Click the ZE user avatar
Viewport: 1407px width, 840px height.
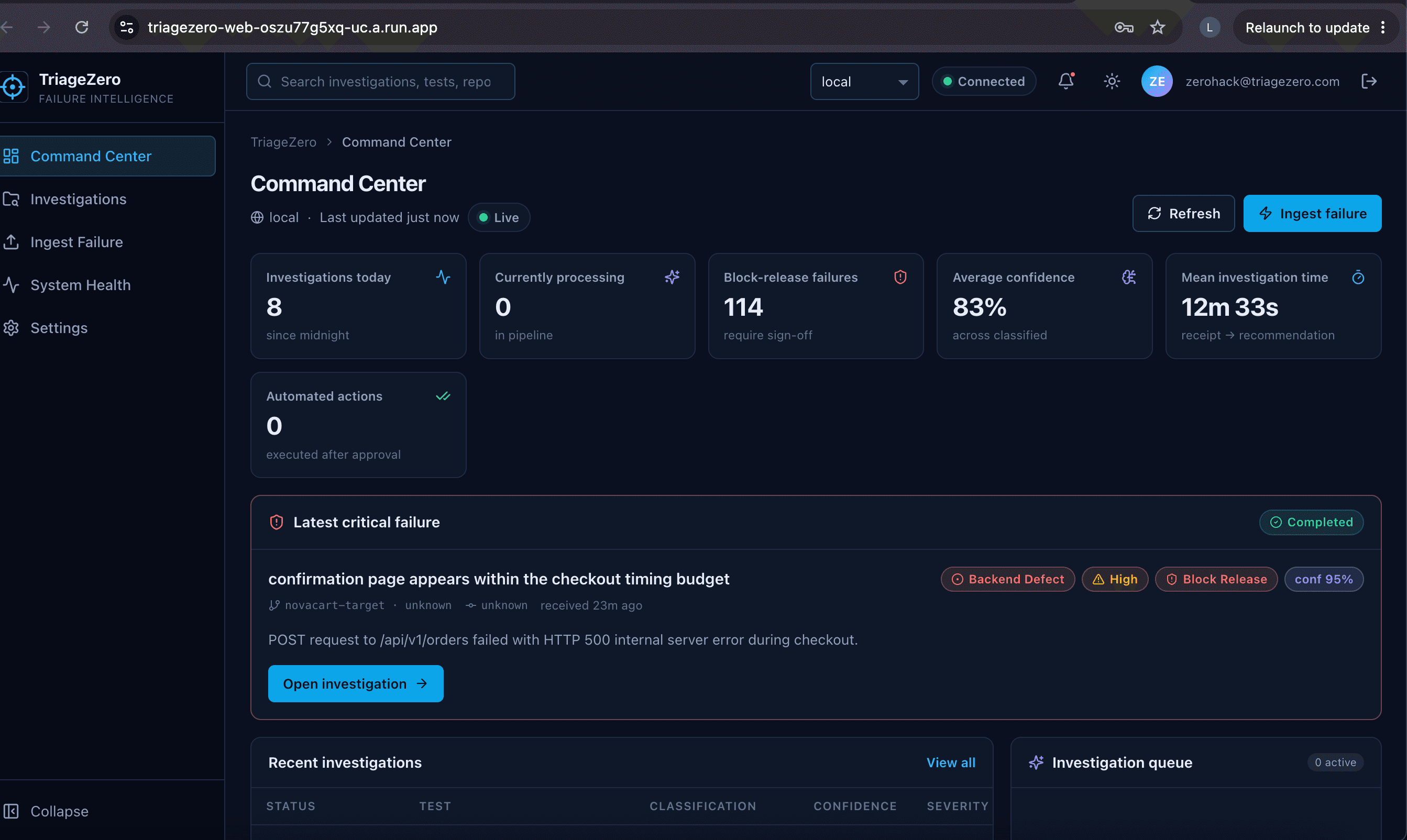1157,81
